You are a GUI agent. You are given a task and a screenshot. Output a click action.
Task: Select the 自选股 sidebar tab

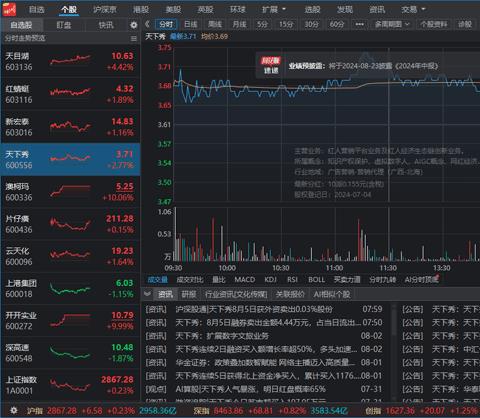pos(21,25)
